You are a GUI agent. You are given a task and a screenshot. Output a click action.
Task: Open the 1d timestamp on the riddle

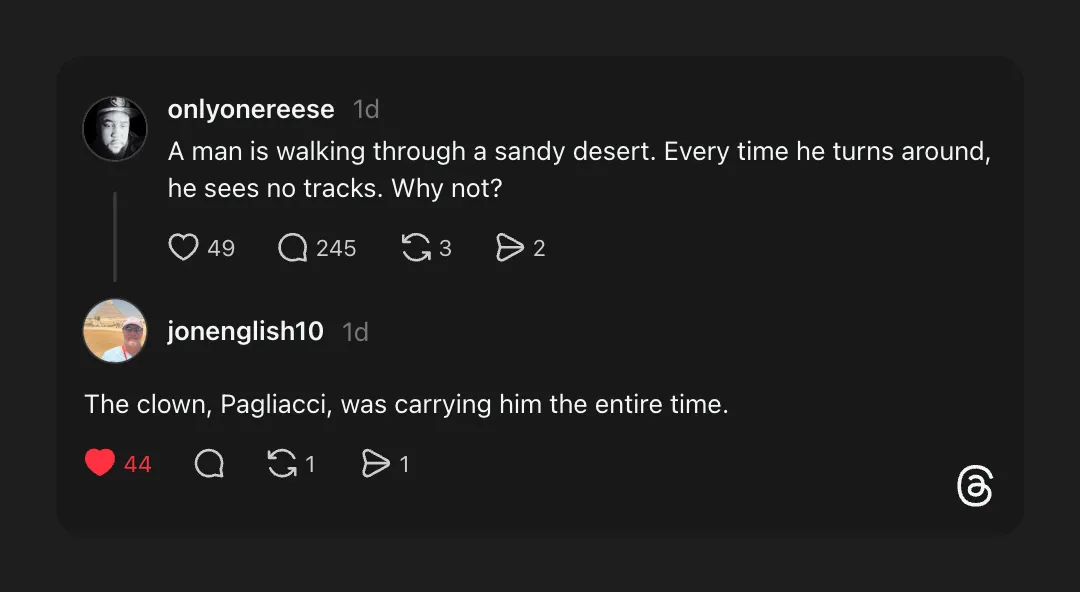(x=365, y=109)
